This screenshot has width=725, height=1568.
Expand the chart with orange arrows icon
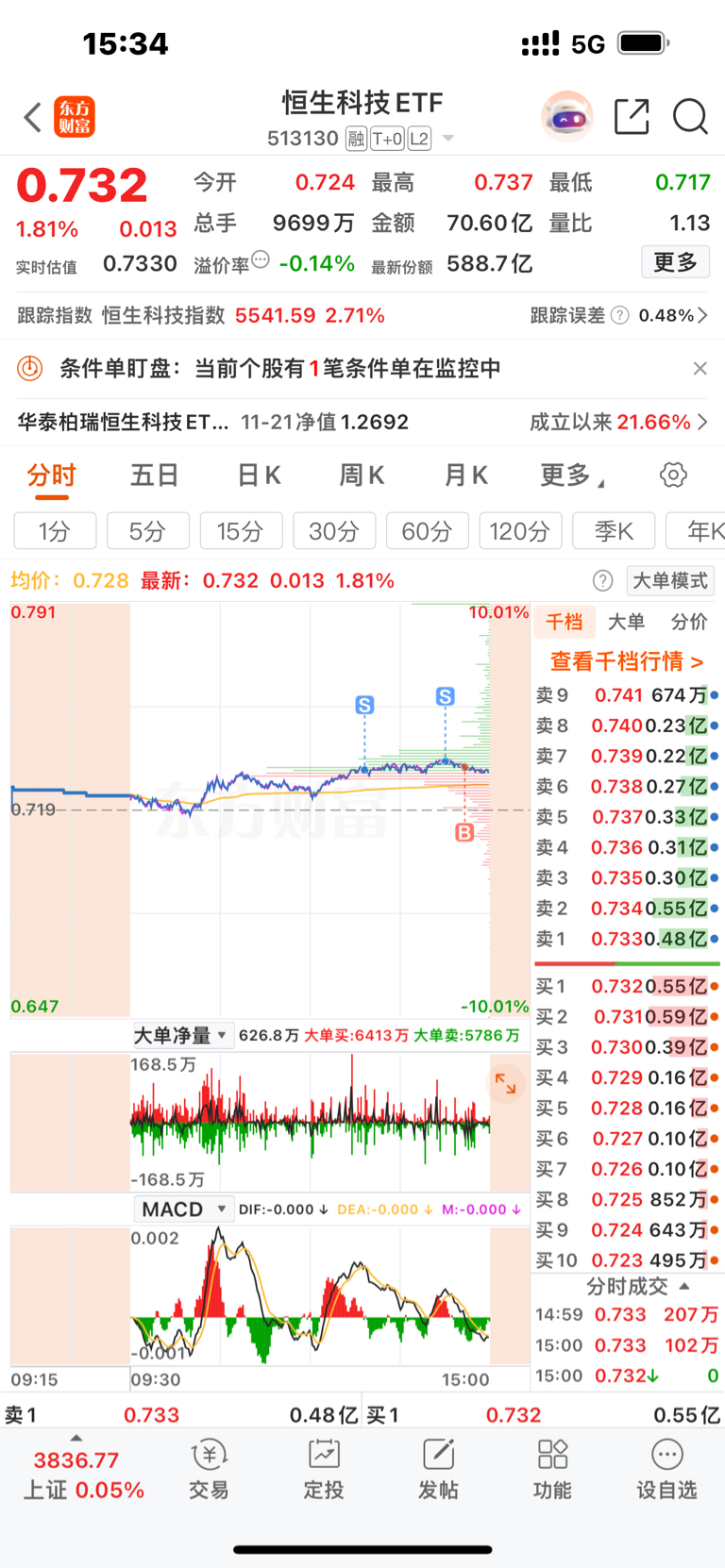point(506,1084)
